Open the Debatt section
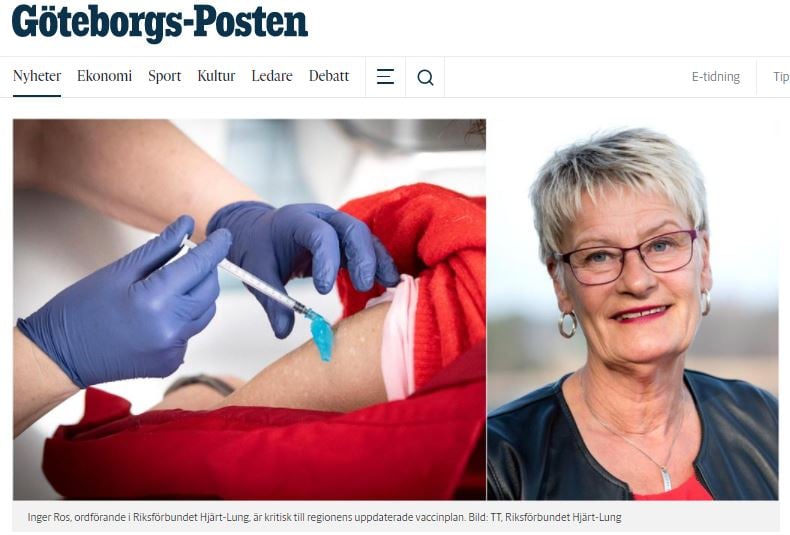Viewport: 790px width, 535px height. [329, 76]
